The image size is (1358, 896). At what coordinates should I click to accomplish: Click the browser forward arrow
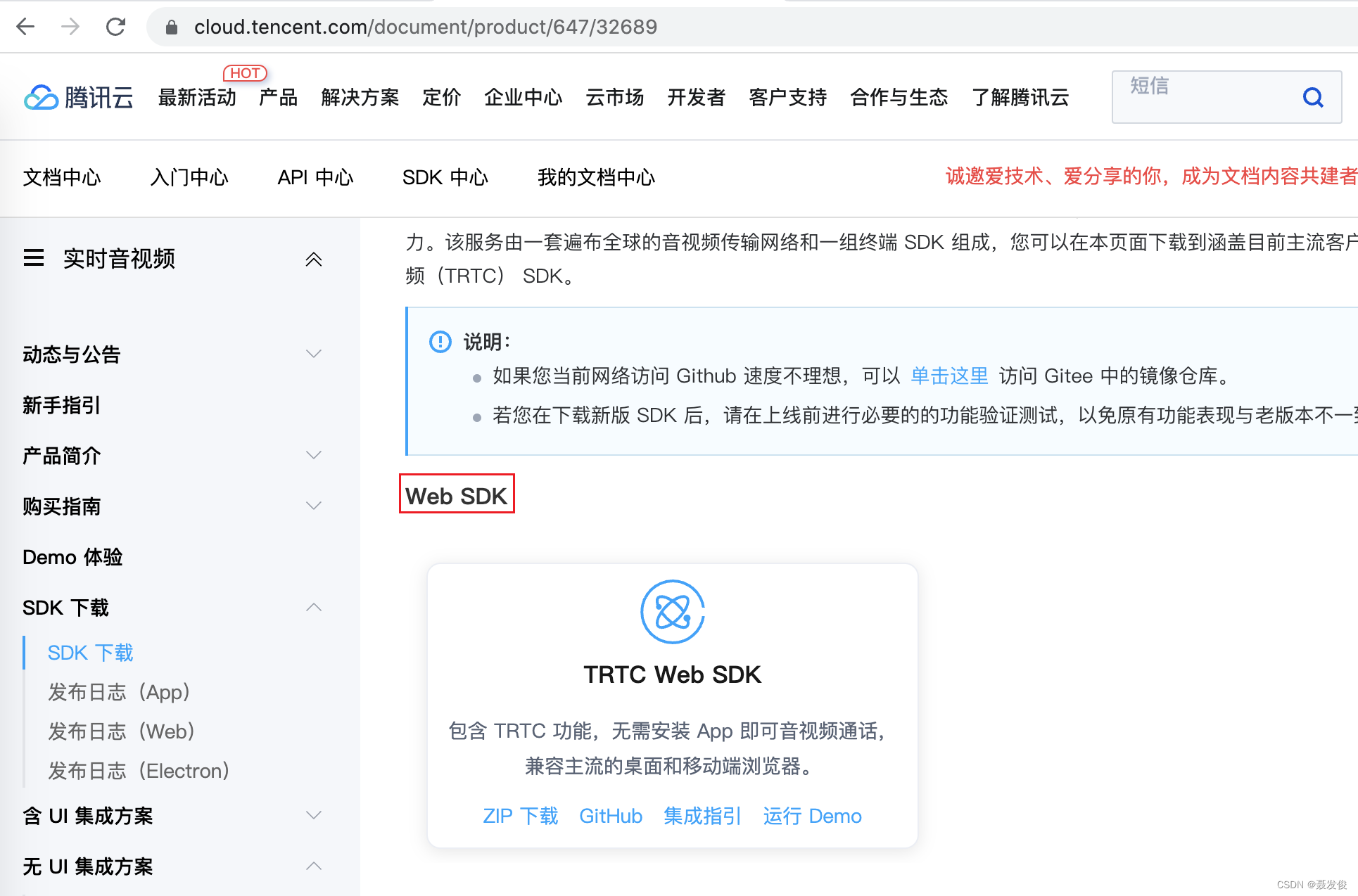point(70,27)
